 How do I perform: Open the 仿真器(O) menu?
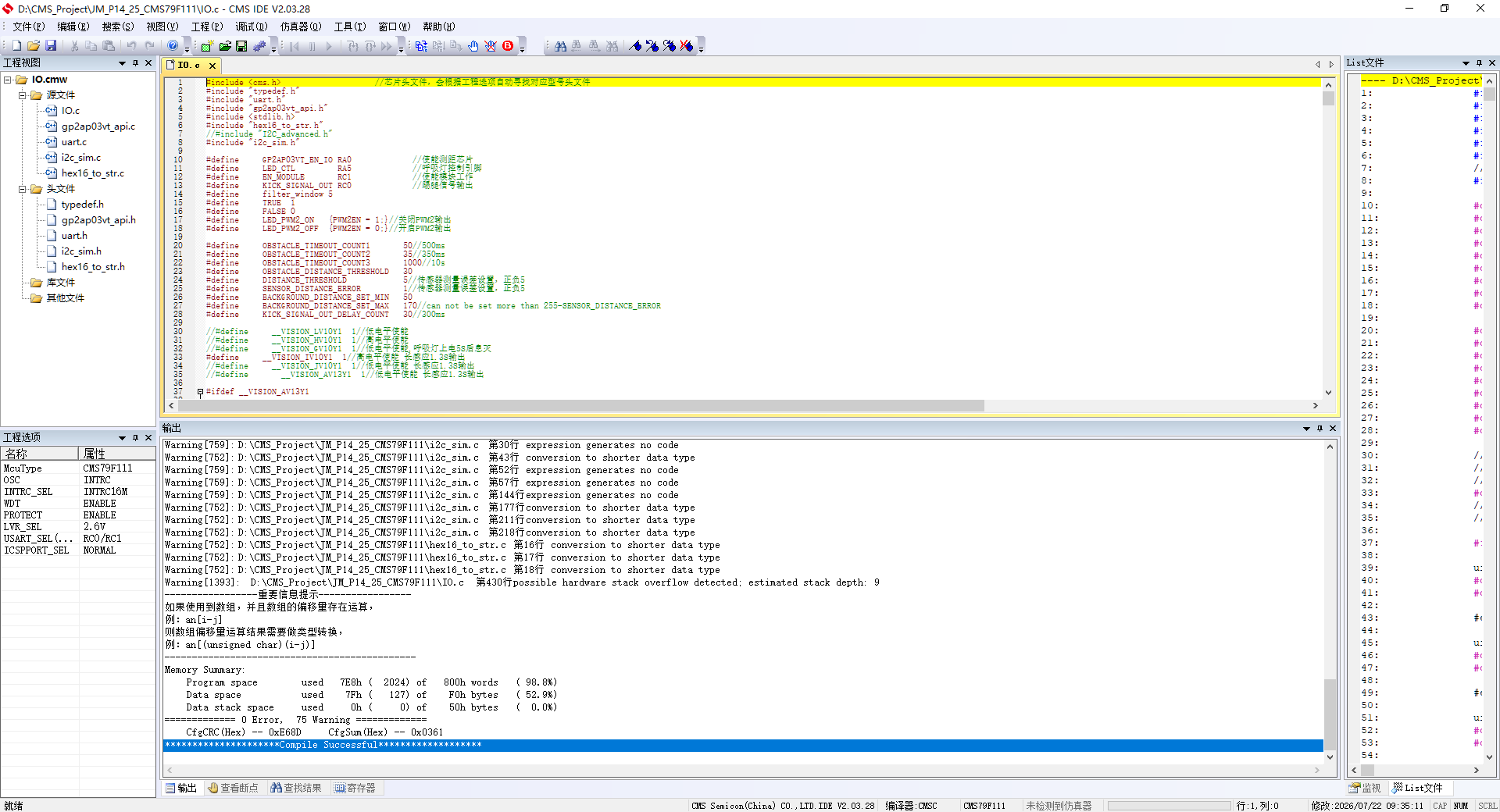click(301, 27)
